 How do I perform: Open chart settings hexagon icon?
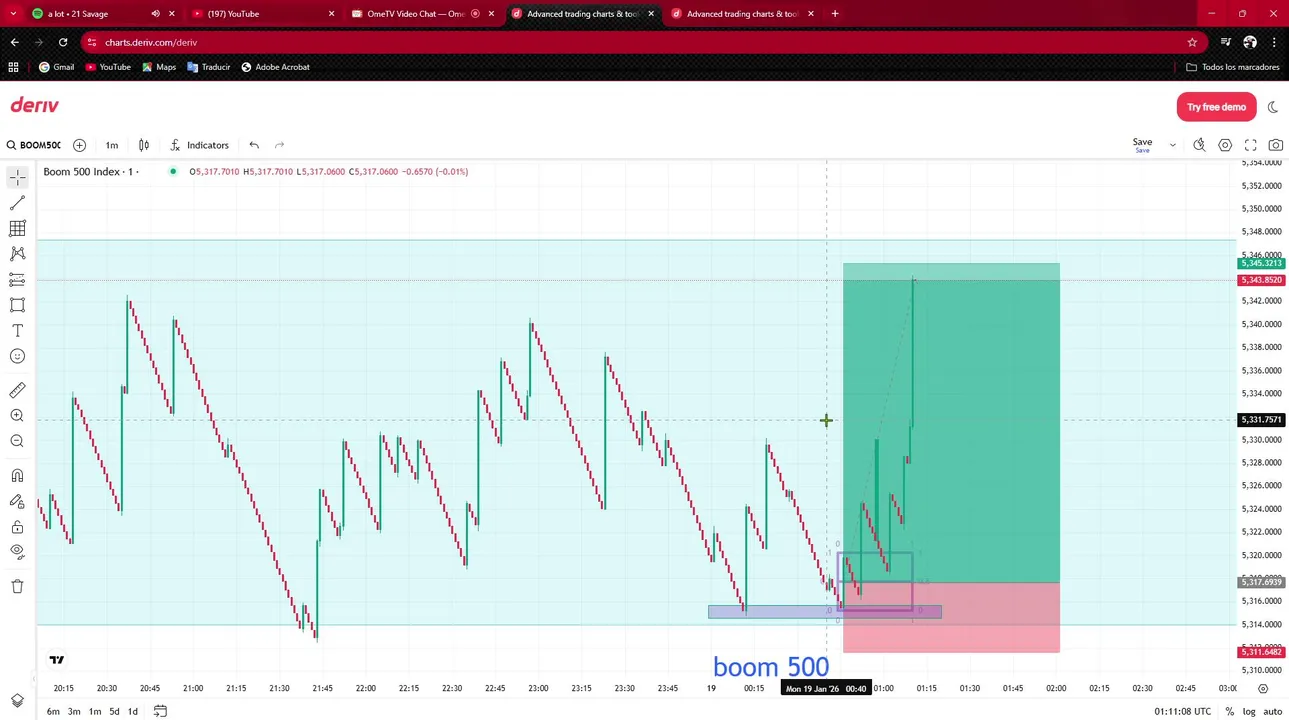tap(1225, 145)
